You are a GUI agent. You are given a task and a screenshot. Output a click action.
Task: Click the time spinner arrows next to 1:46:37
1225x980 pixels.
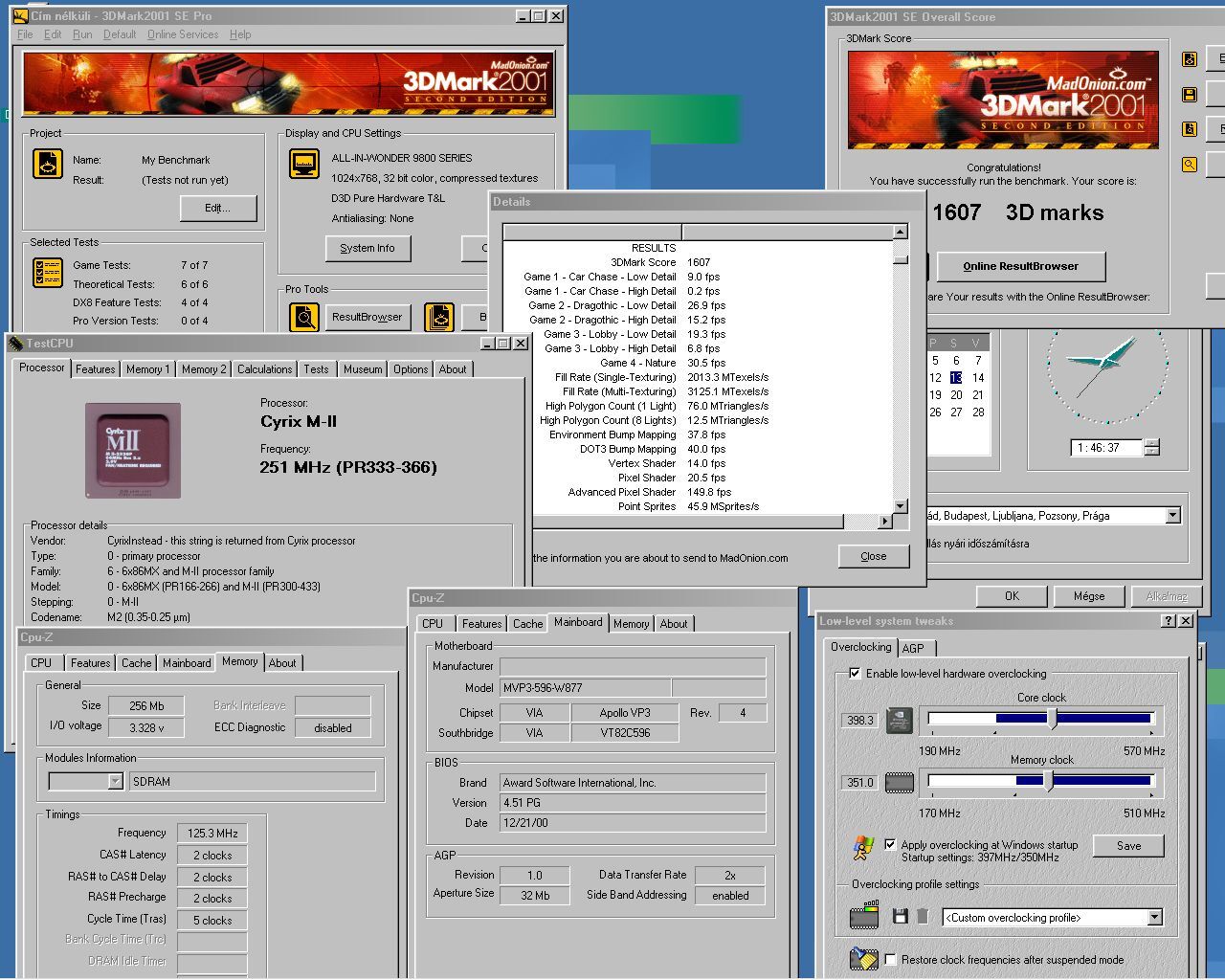click(1152, 447)
